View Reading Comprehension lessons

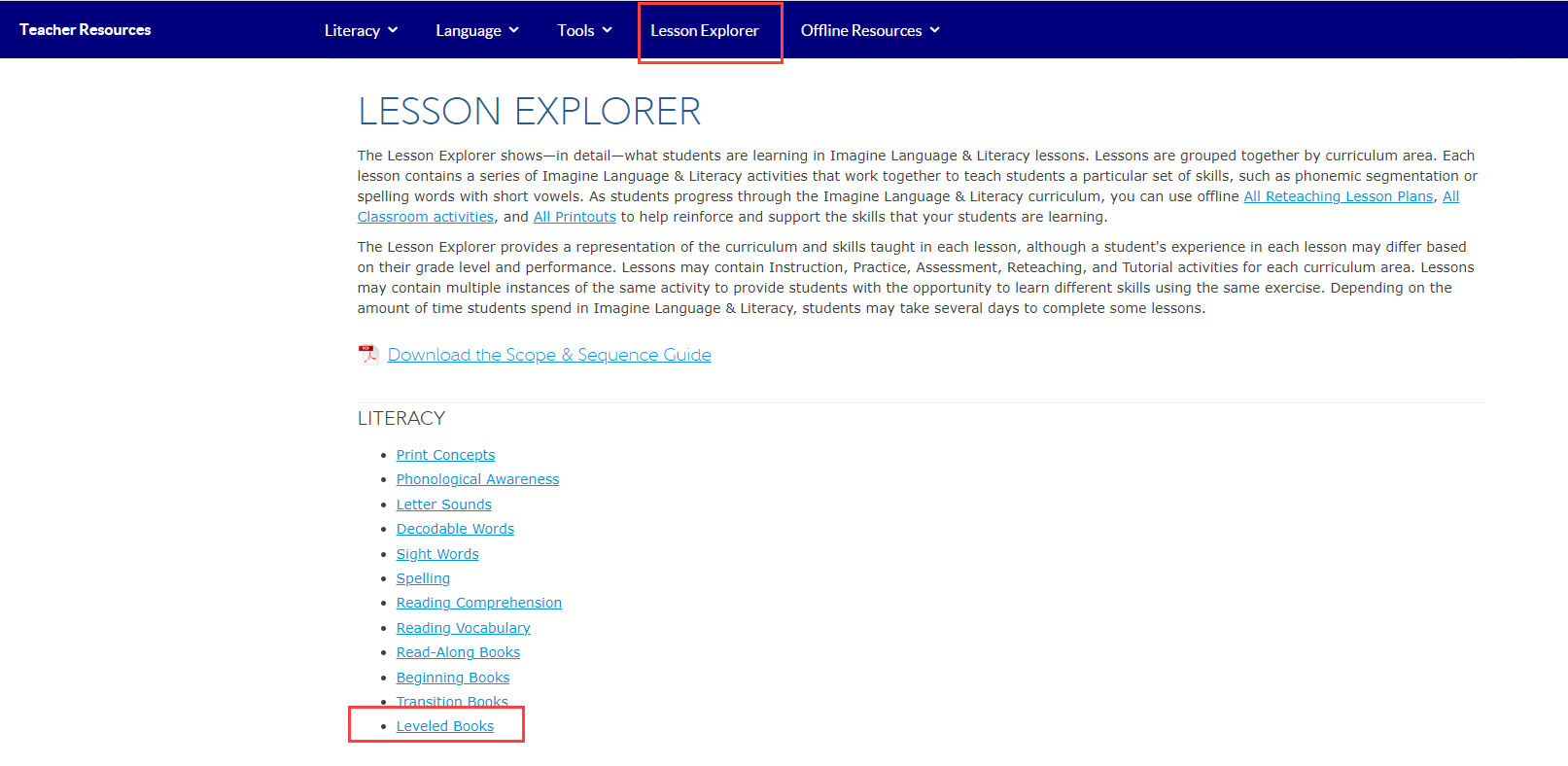click(x=478, y=603)
